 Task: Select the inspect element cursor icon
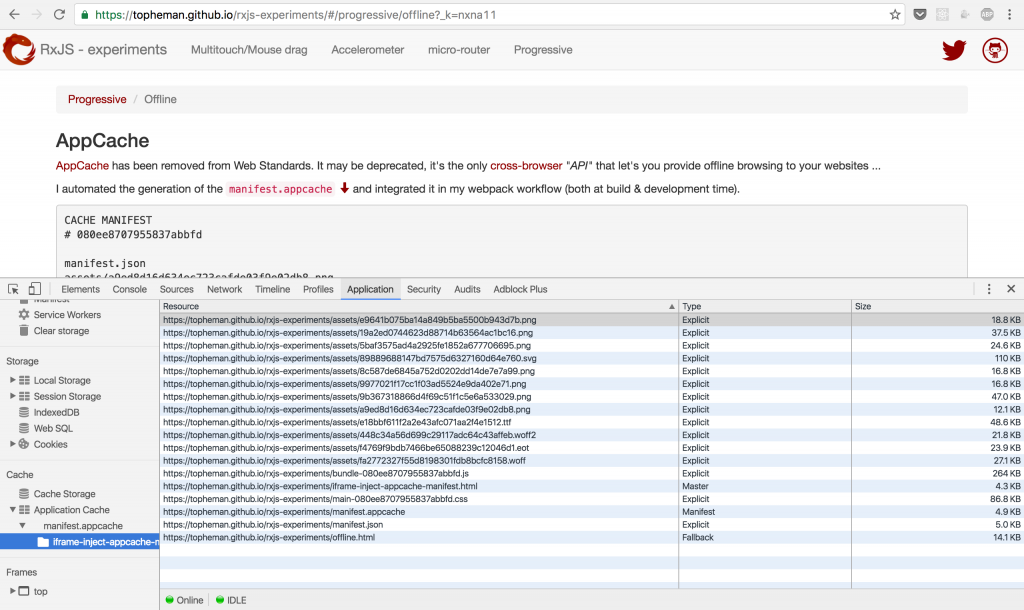(x=14, y=289)
